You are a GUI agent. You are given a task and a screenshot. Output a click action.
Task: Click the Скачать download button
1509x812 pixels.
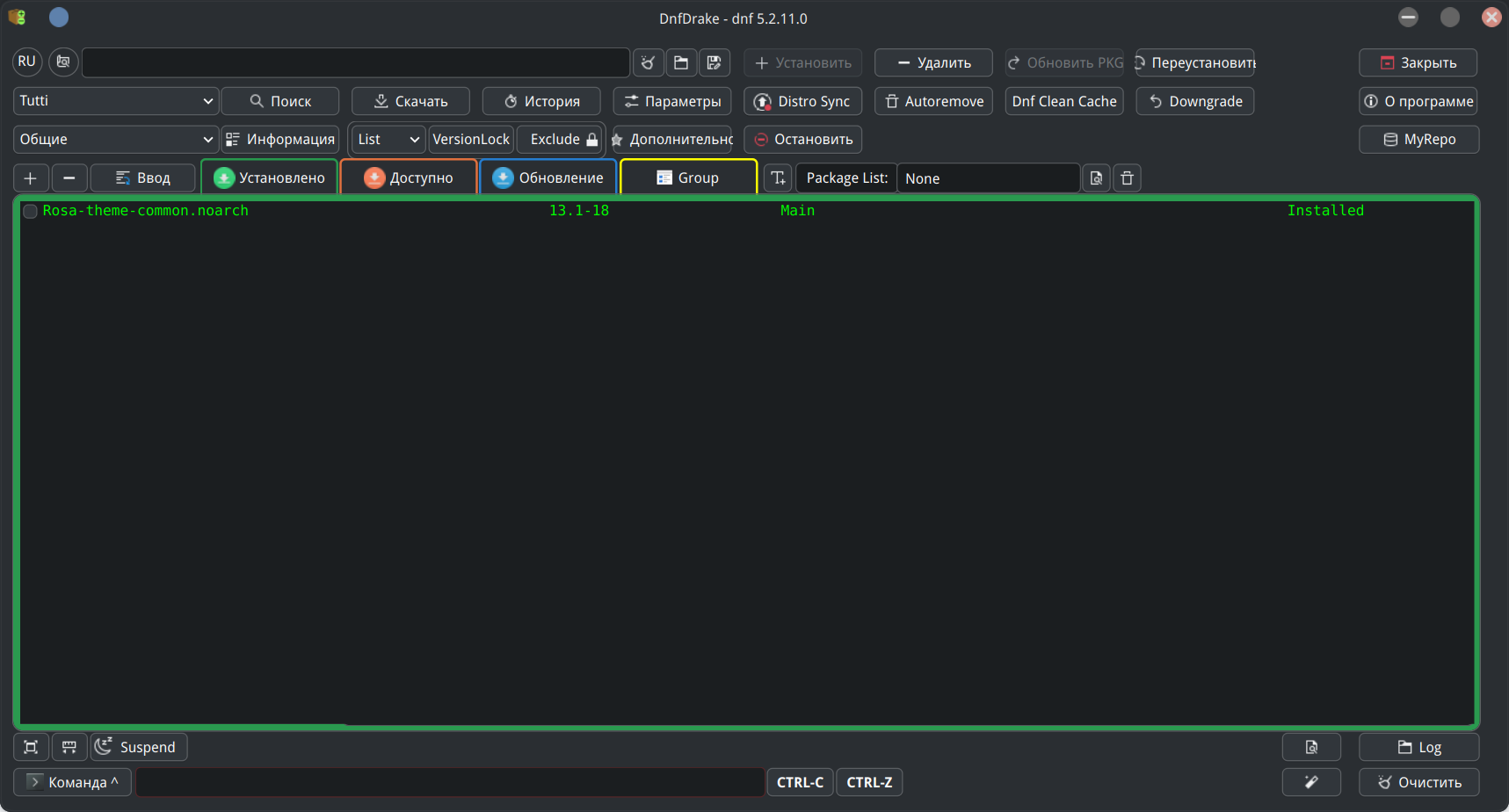tap(410, 101)
